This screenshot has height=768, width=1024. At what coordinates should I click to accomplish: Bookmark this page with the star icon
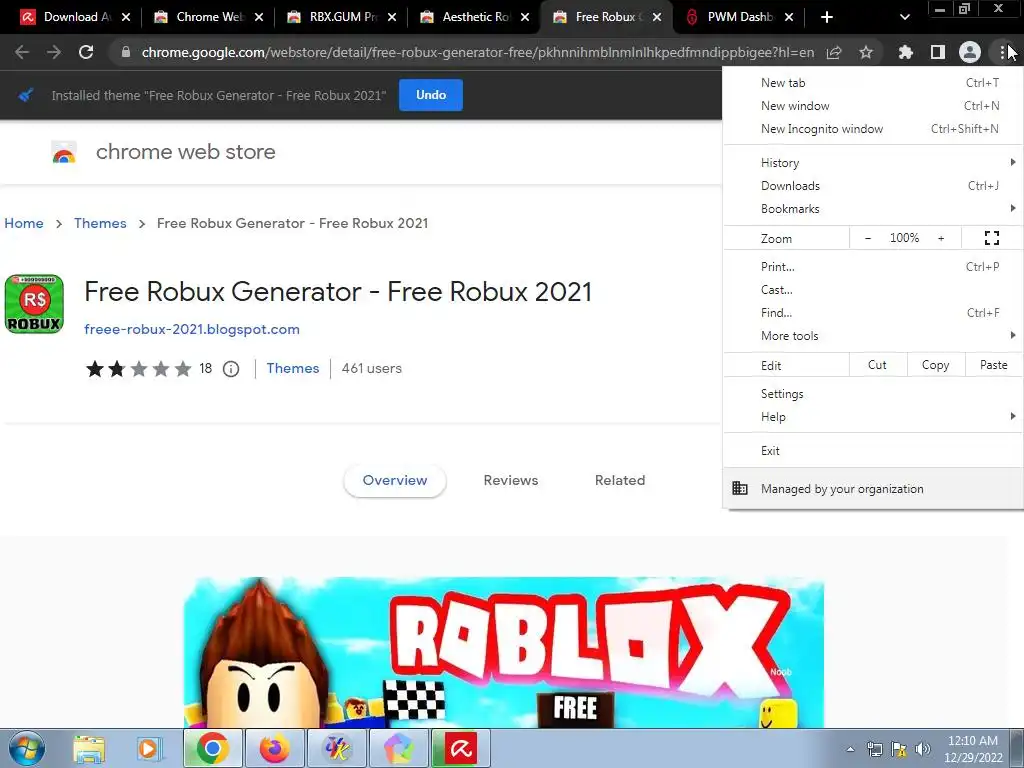[866, 52]
